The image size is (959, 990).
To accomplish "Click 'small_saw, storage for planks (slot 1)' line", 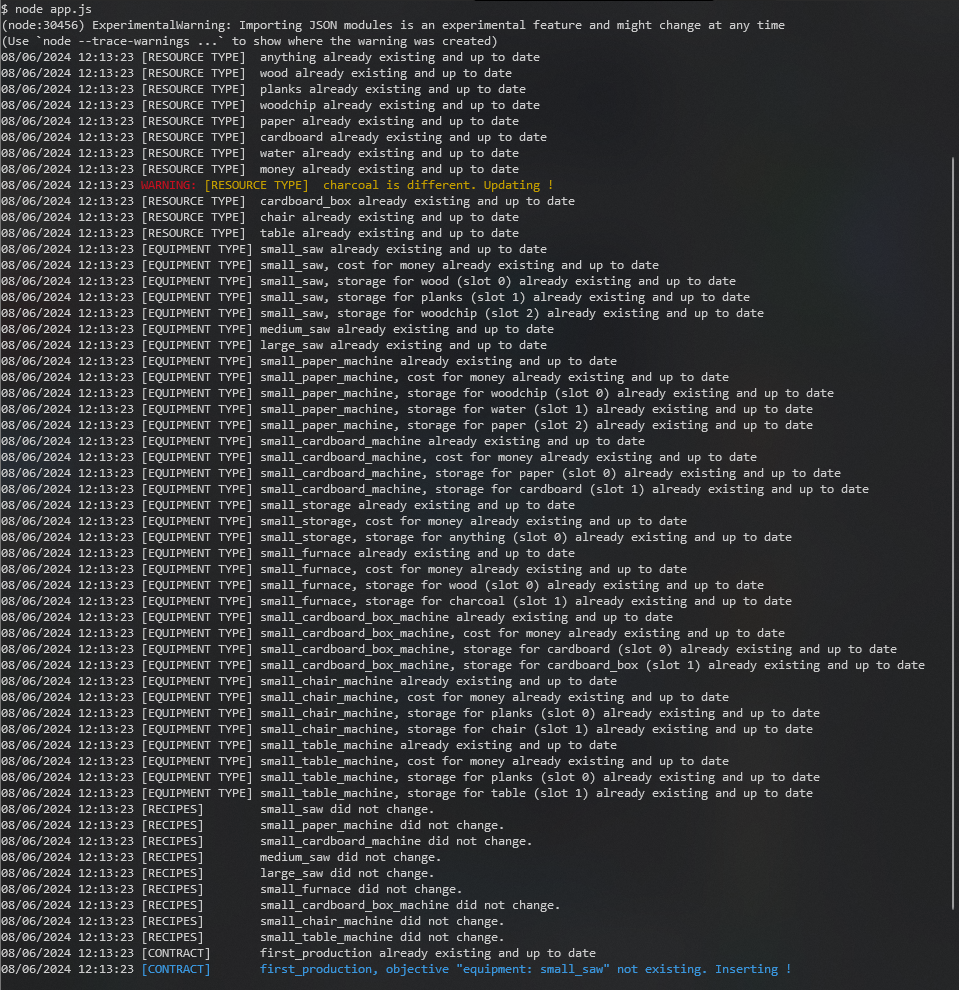I will (x=375, y=297).
